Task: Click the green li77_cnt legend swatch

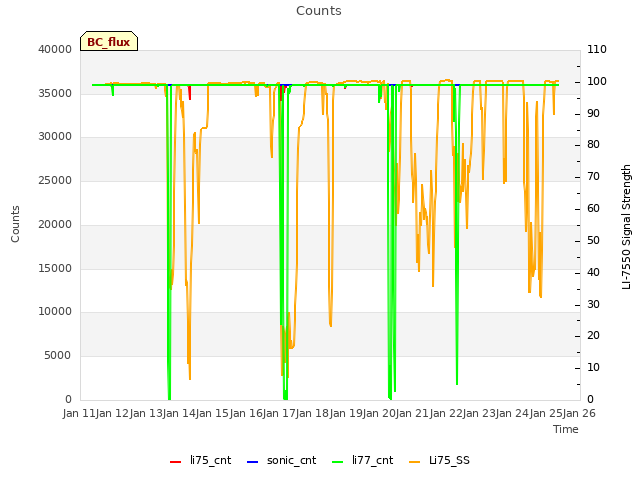Action: click(338, 462)
